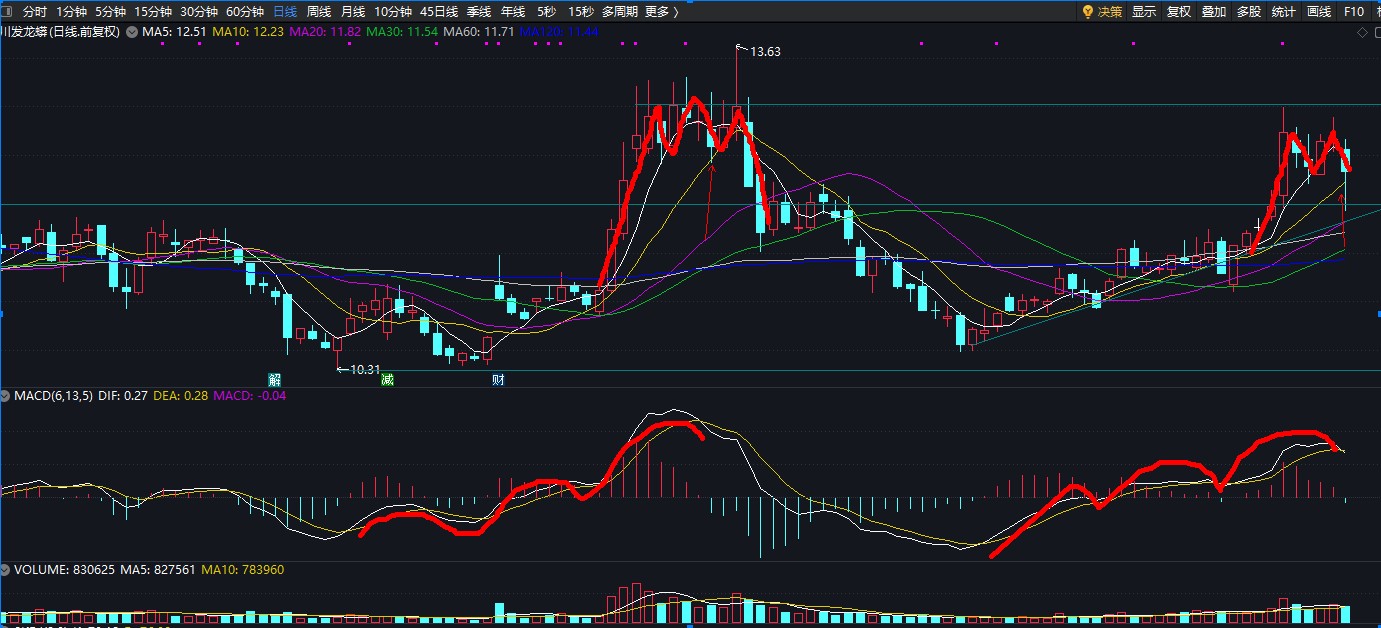Viewport: 1381px width, 628px height.
Task: Click the VOLUME: 830625 value
Action: click(64, 569)
